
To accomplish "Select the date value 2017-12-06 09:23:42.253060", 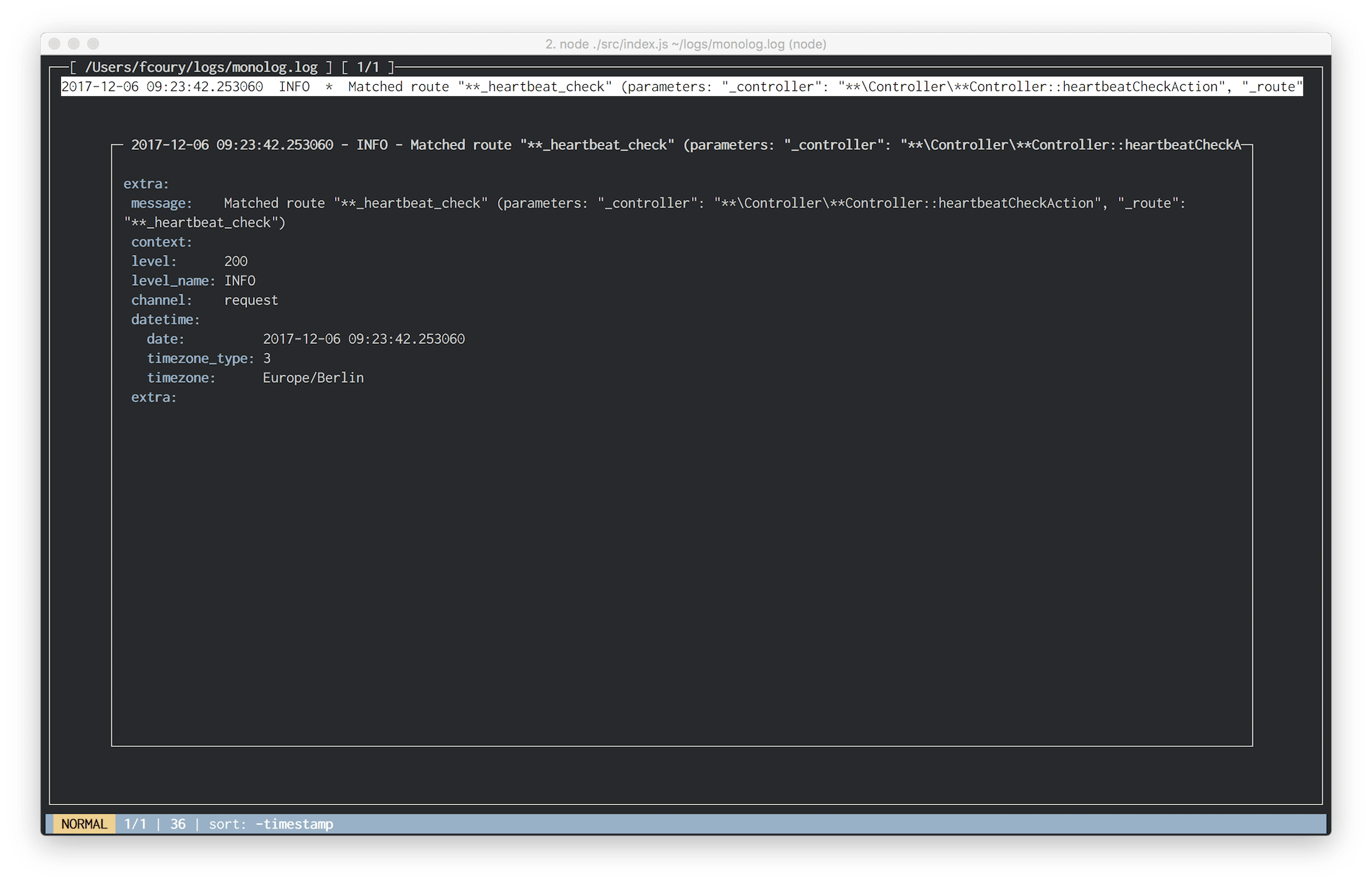I will (364, 338).
